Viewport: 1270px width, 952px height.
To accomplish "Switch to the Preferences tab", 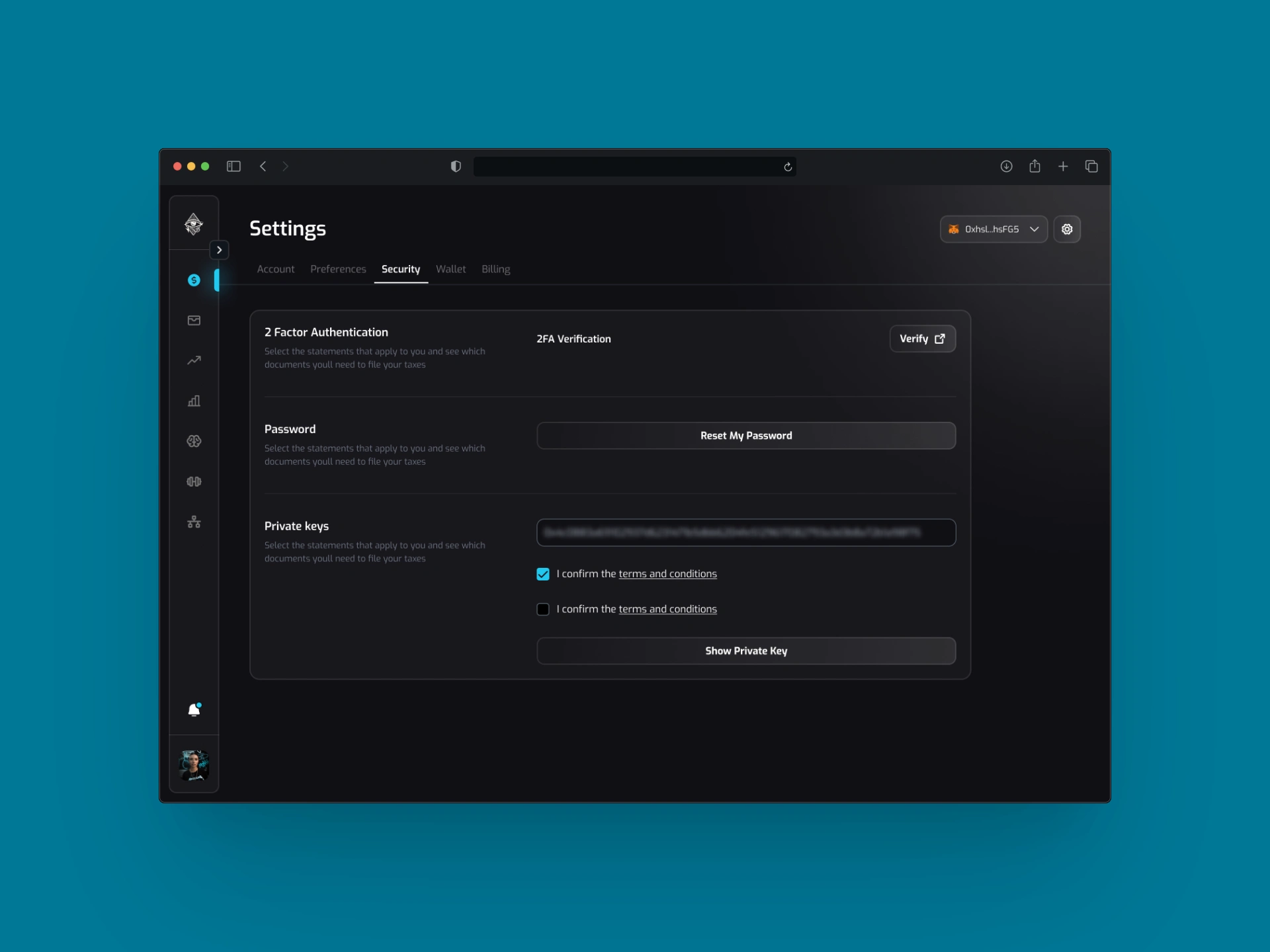I will [x=338, y=269].
